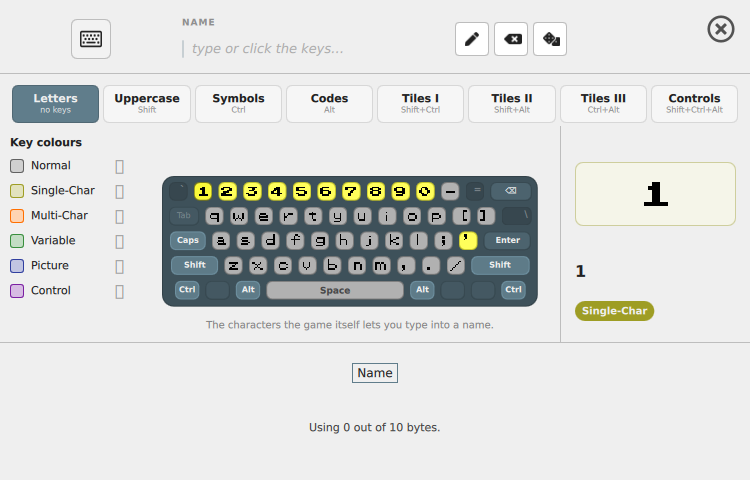The image size is (750, 480).
Task: Click the Multi-Char orange colour swatch
Action: (17, 216)
